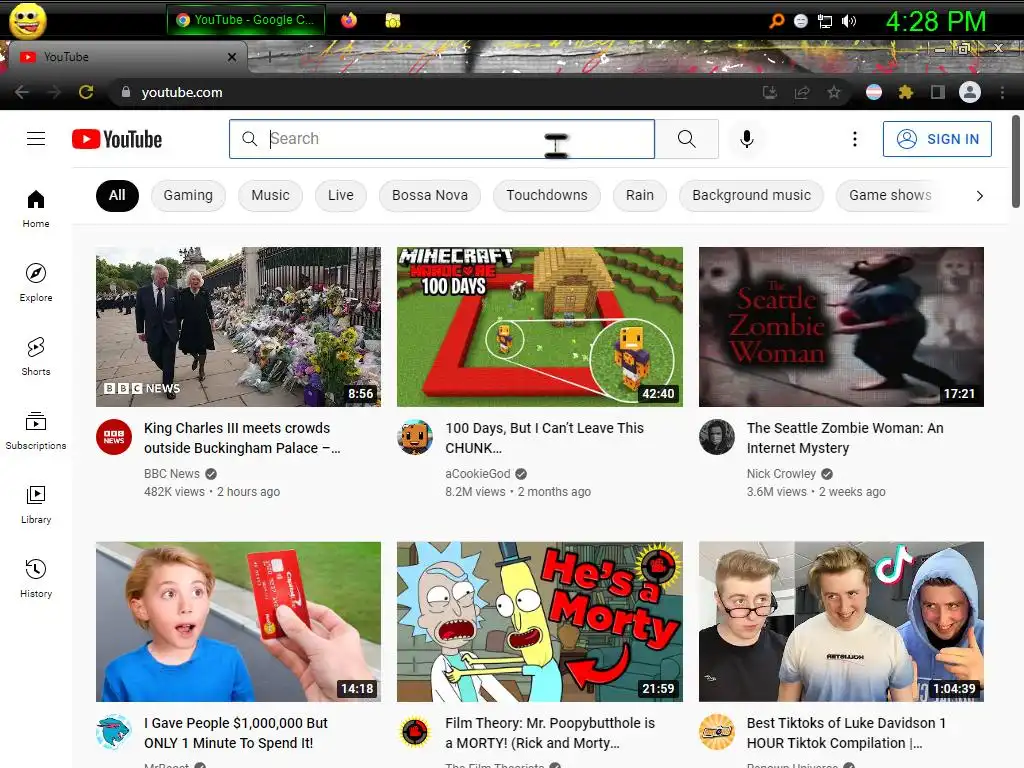Open Library in sidebar

click(x=36, y=505)
